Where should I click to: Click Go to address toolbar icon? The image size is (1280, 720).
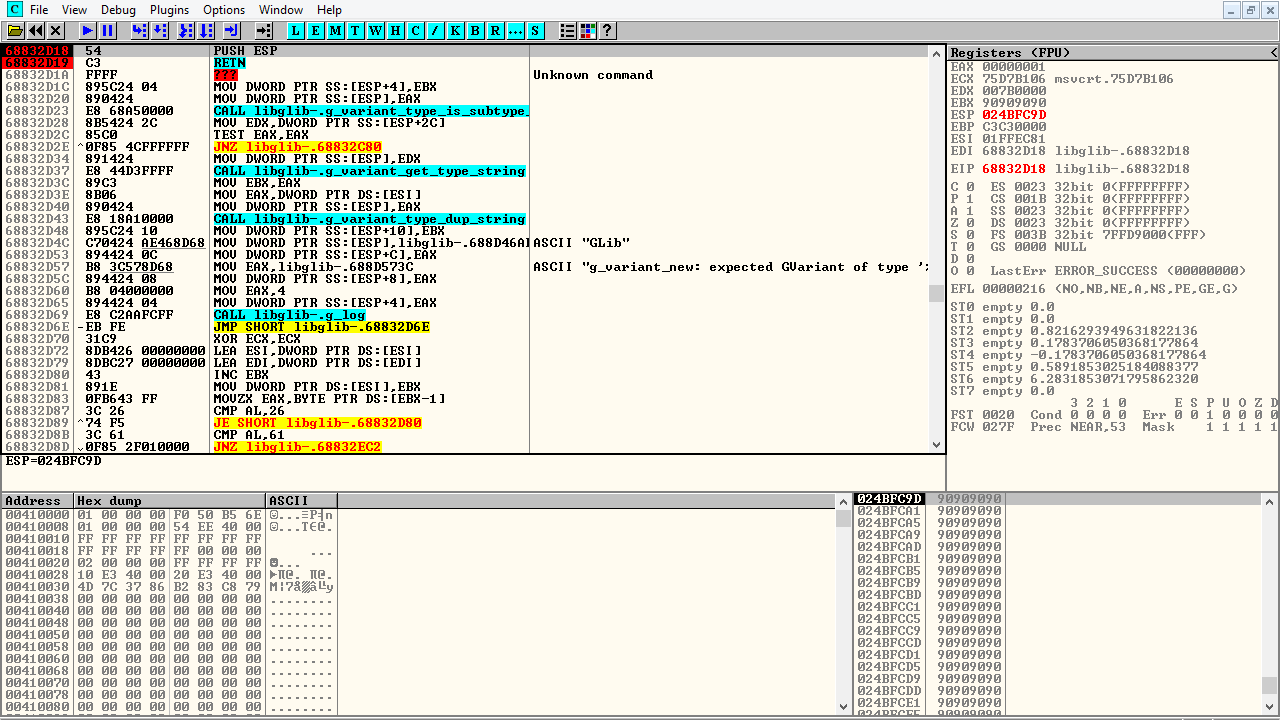(x=264, y=31)
